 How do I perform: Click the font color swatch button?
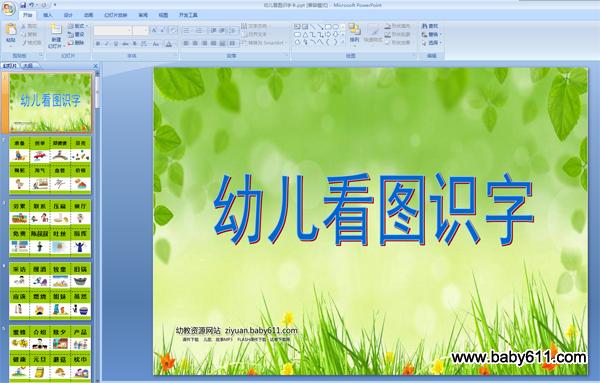169,44
